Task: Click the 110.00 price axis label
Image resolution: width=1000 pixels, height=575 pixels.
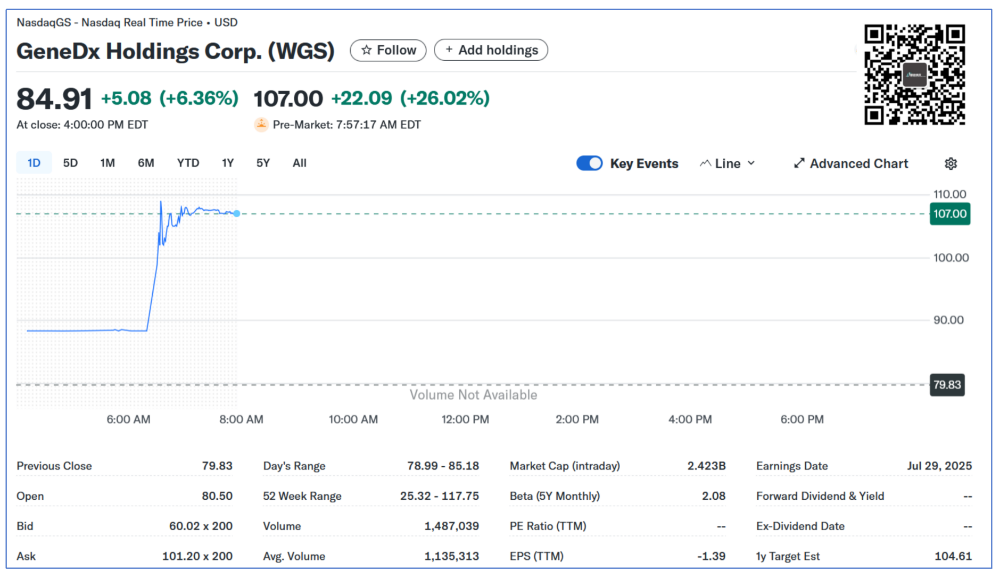Action: [x=950, y=194]
